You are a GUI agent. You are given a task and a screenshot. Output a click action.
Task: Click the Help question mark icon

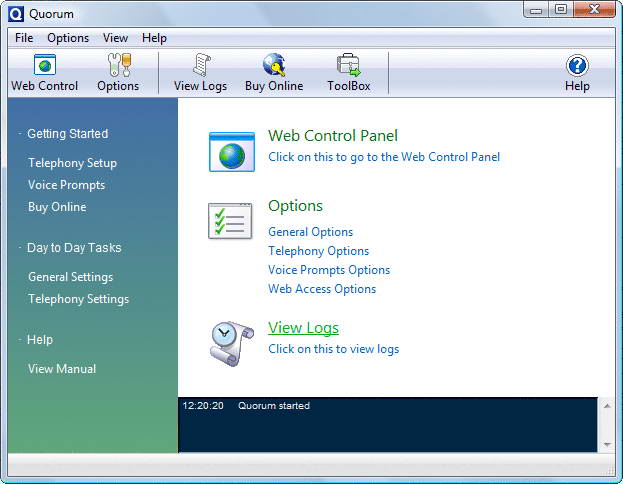pos(577,66)
